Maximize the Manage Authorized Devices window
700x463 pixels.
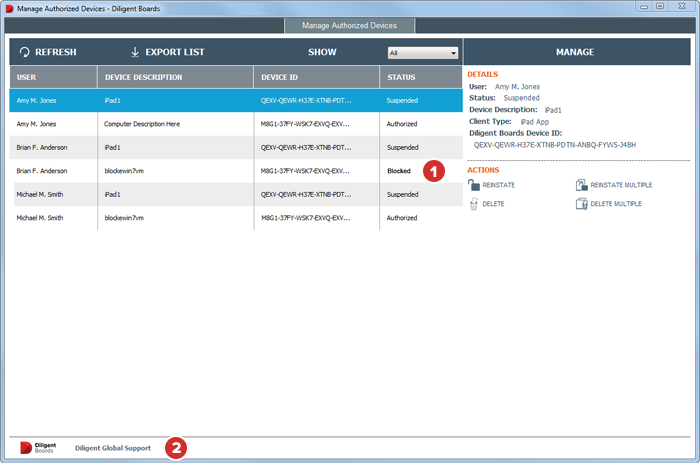point(660,6)
